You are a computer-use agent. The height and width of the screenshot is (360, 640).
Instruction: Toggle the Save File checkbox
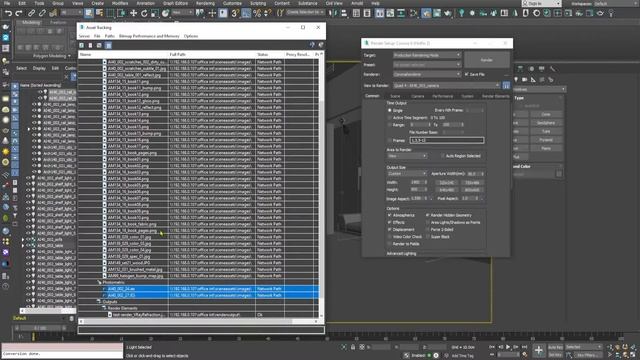[x=467, y=74]
